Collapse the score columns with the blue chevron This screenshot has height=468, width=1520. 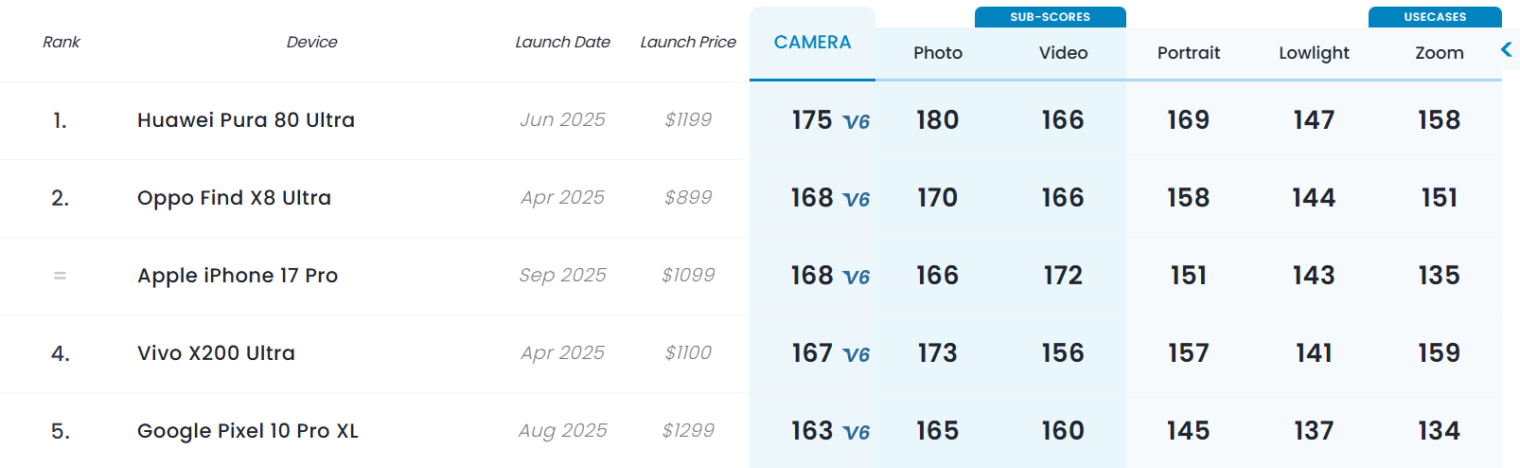(x=1506, y=49)
